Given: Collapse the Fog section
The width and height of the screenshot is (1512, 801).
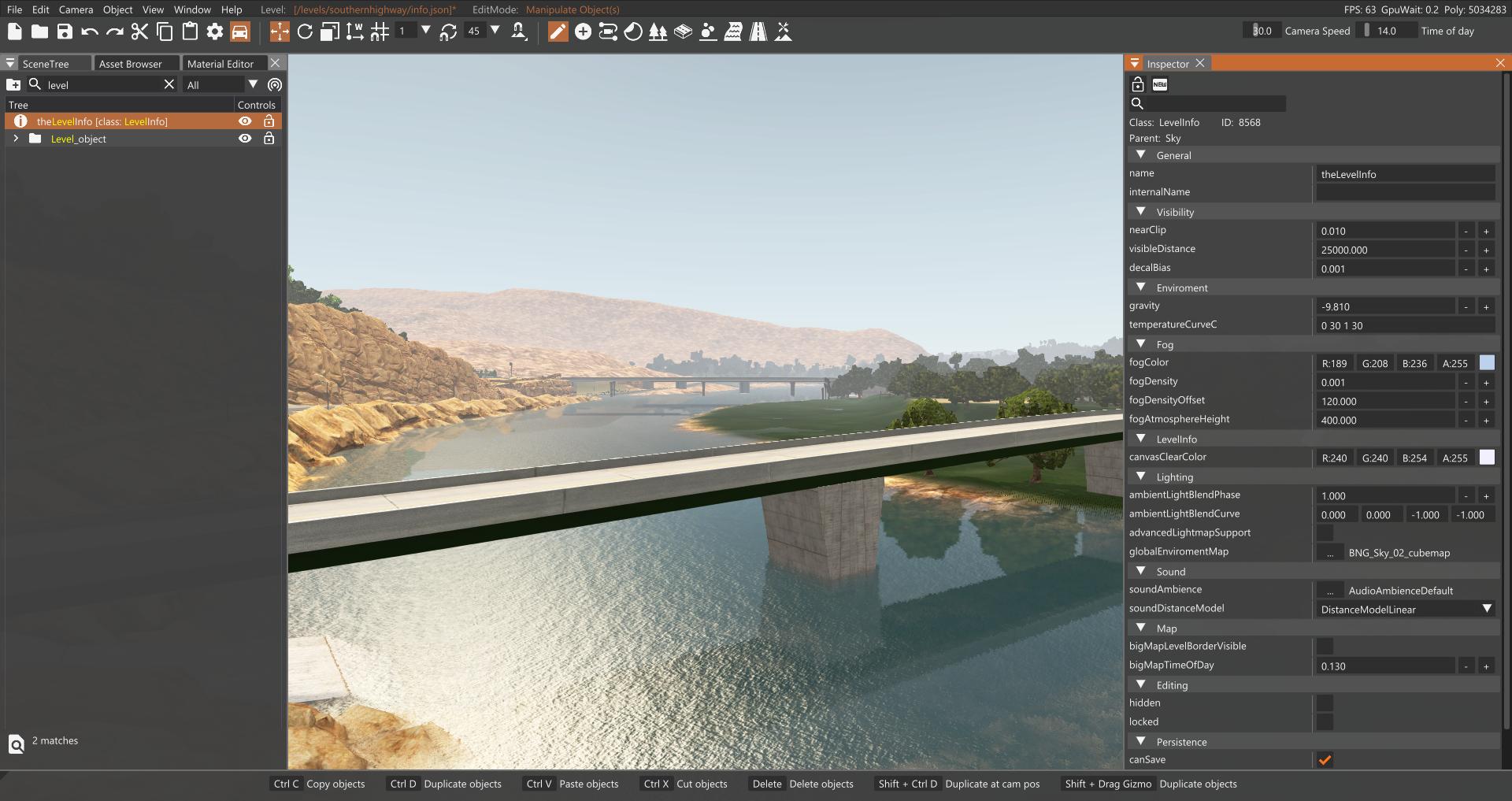Looking at the screenshot, I should pos(1141,344).
